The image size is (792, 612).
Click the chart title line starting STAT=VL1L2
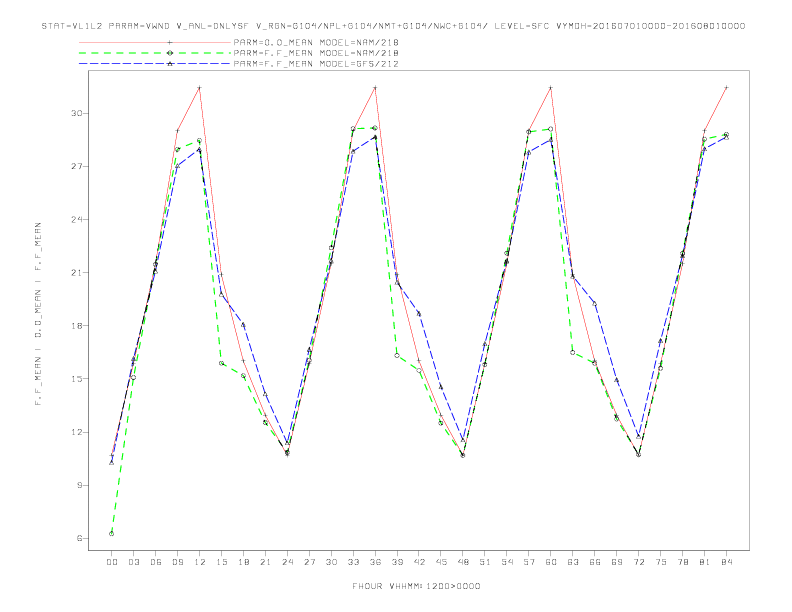(393, 26)
